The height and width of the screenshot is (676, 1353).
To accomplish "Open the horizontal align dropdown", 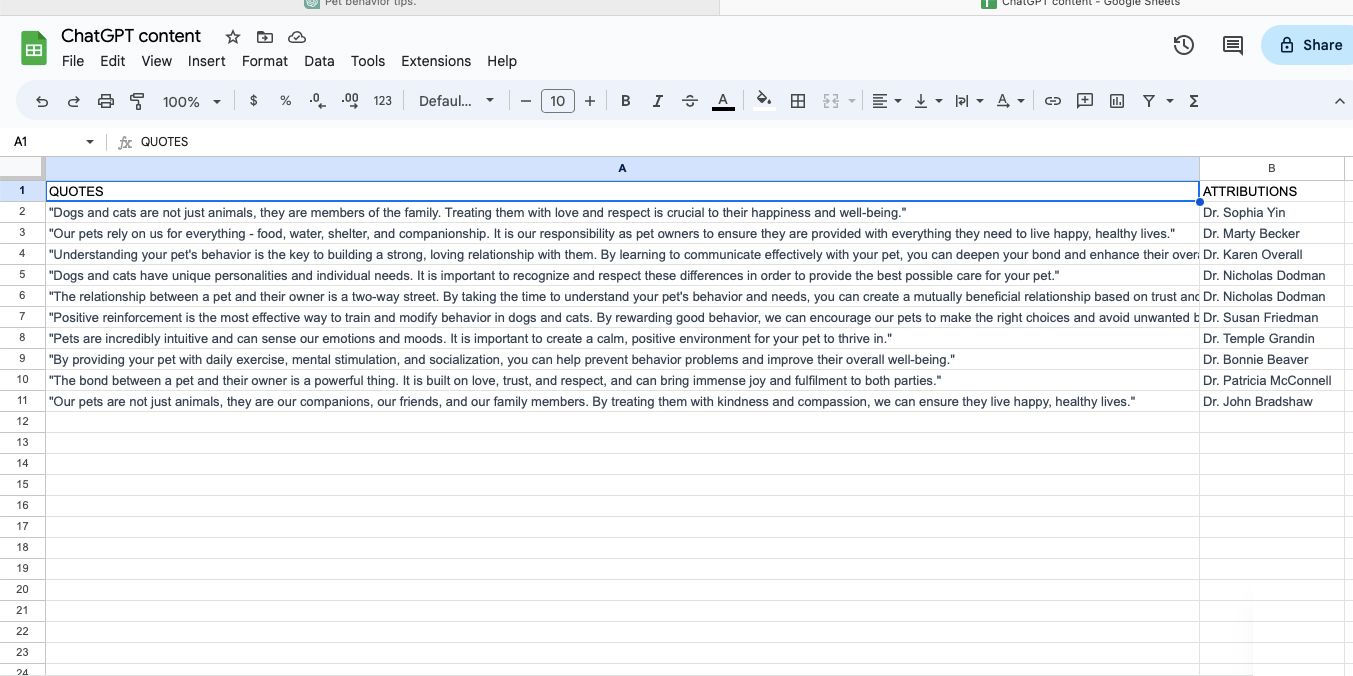I will point(884,100).
